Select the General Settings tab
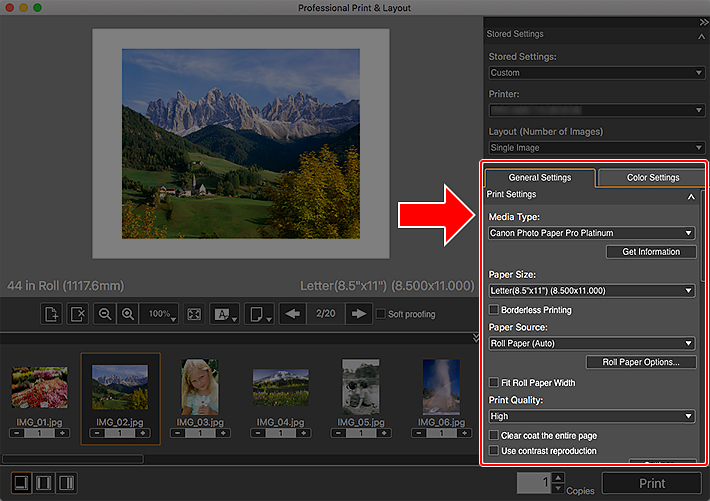 pyautogui.click(x=540, y=178)
